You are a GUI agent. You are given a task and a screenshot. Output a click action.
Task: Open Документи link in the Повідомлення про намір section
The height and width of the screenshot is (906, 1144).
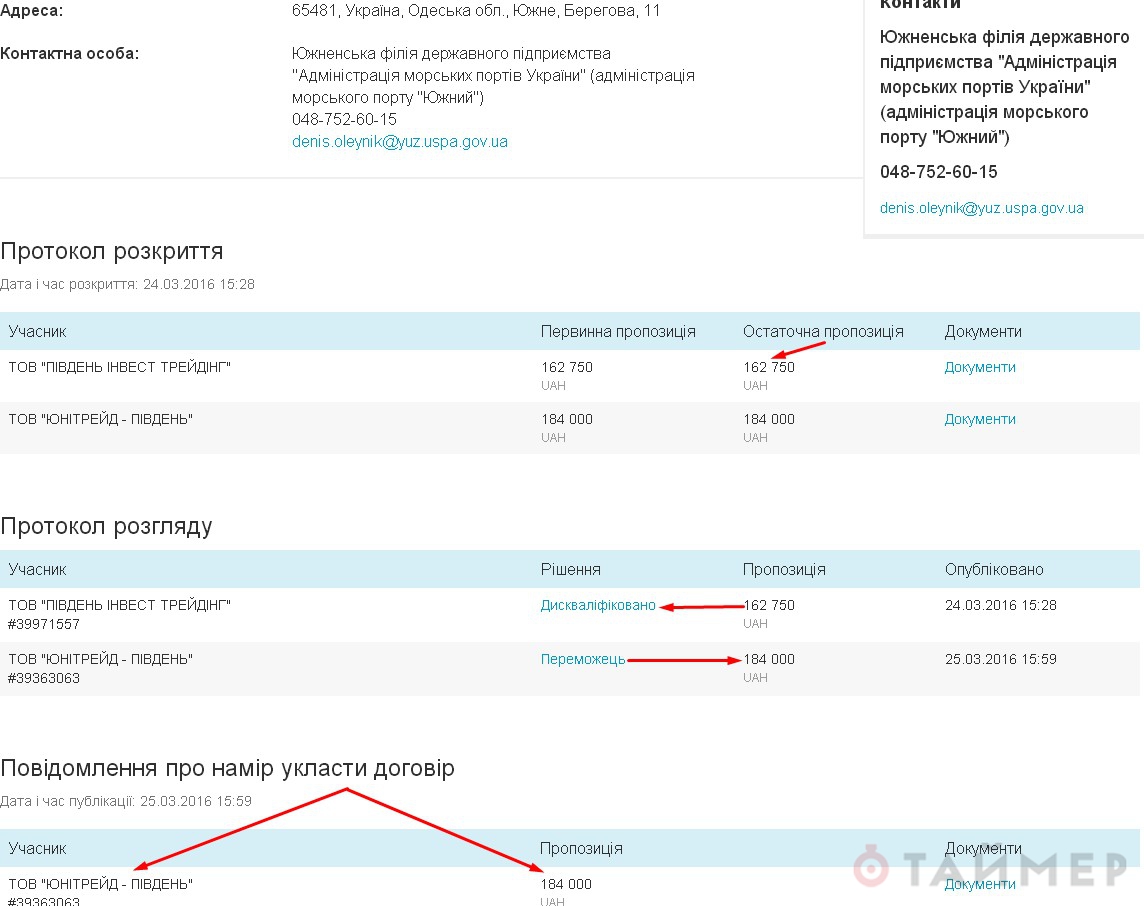(x=979, y=884)
